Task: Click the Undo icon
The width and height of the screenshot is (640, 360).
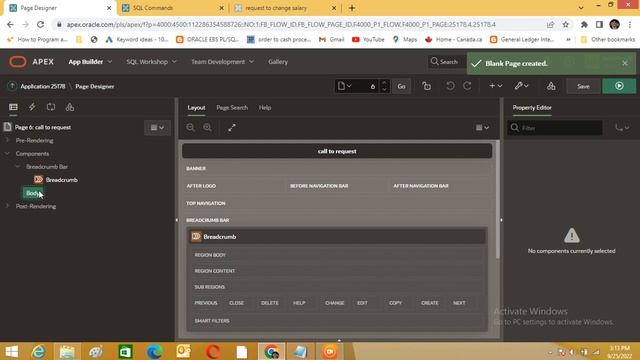Action: point(450,86)
